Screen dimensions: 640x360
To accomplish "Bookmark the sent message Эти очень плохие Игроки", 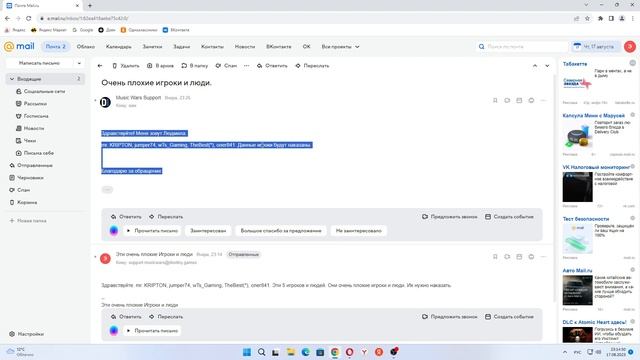I will point(495,257).
